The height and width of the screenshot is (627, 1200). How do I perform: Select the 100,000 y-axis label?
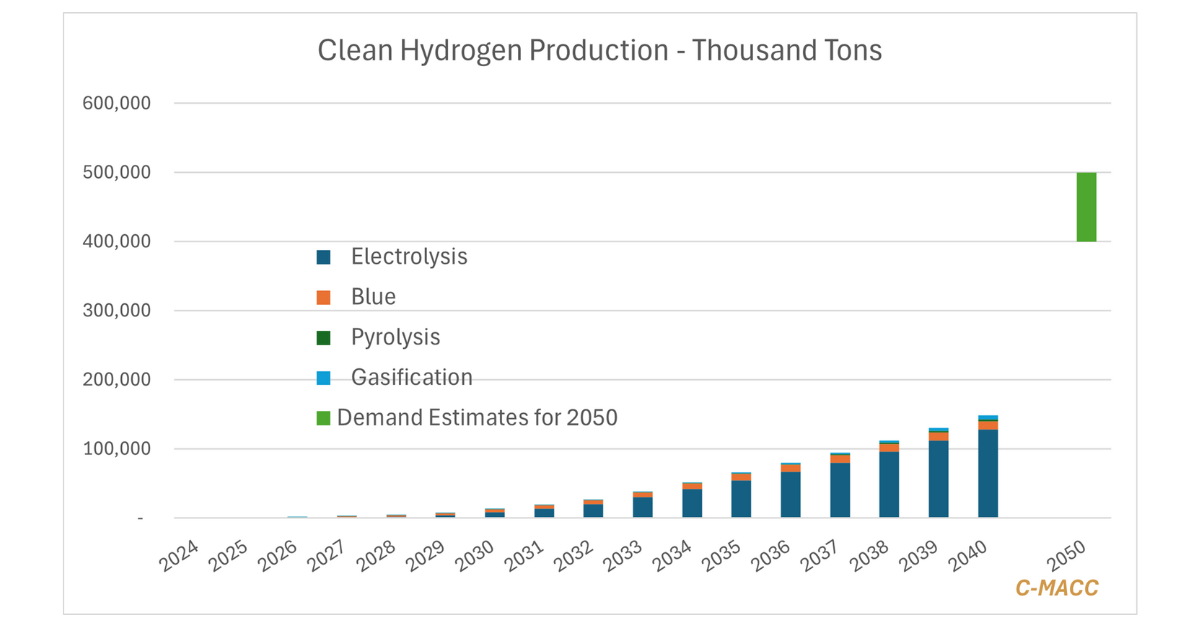point(118,449)
